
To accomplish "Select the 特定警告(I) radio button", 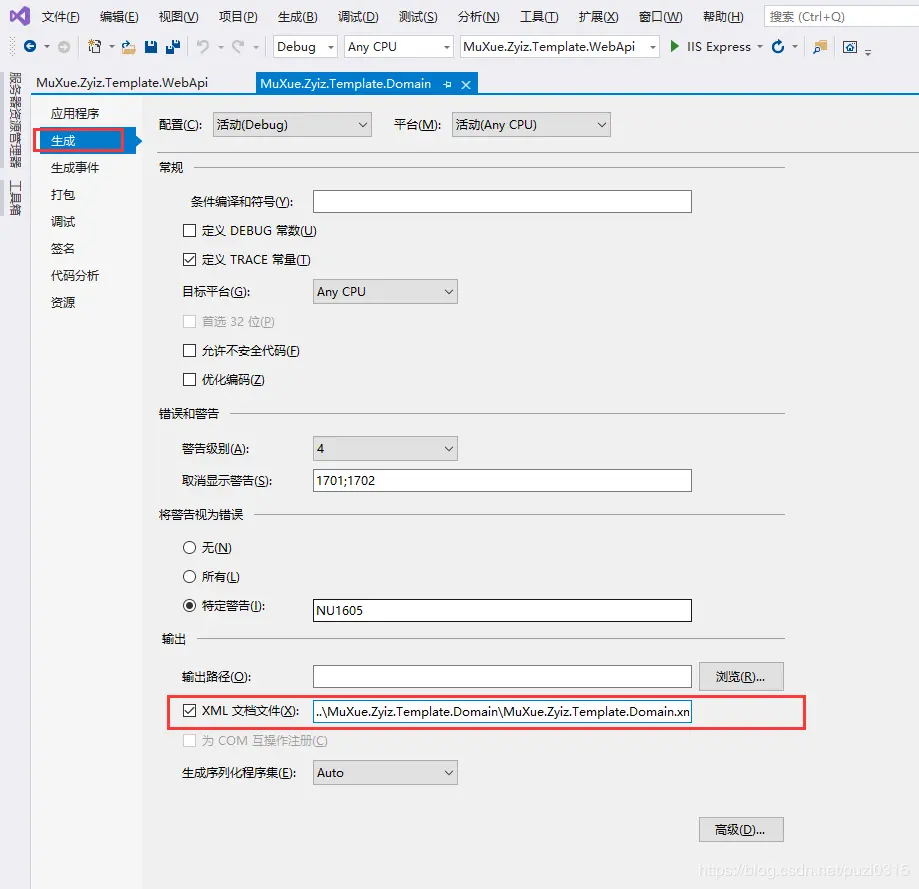I will pos(189,605).
